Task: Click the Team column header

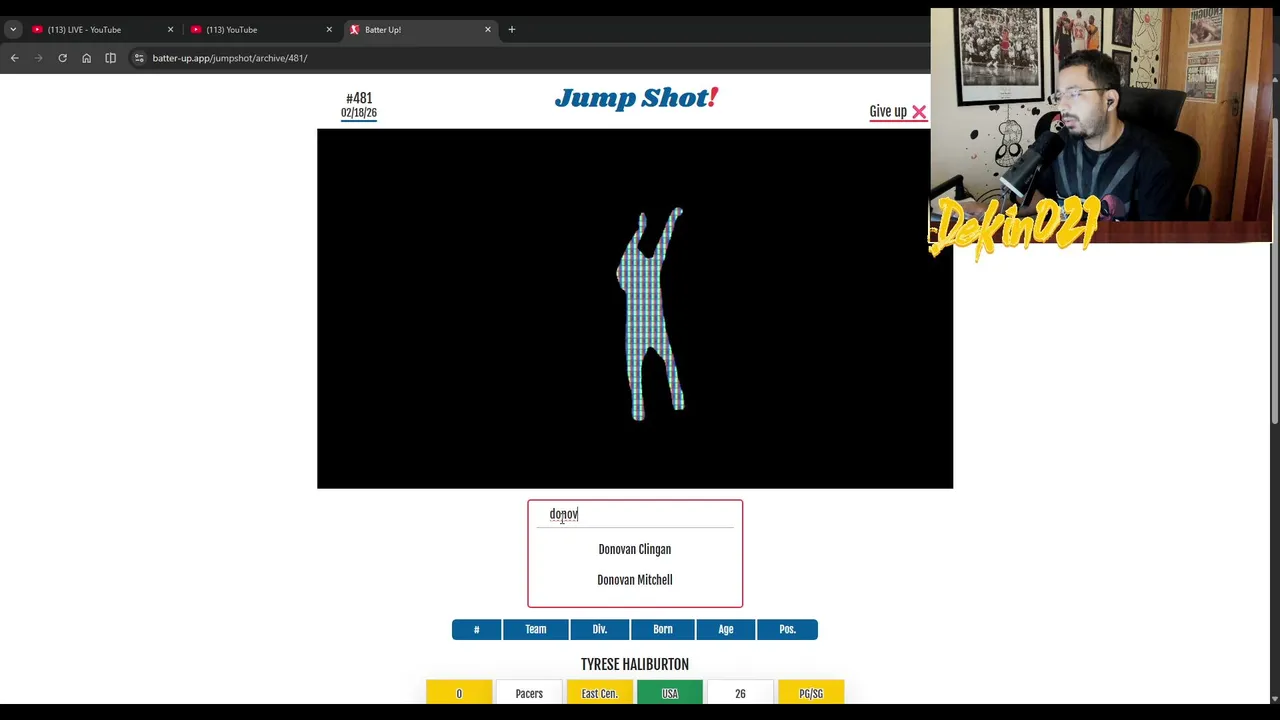Action: 536,629
